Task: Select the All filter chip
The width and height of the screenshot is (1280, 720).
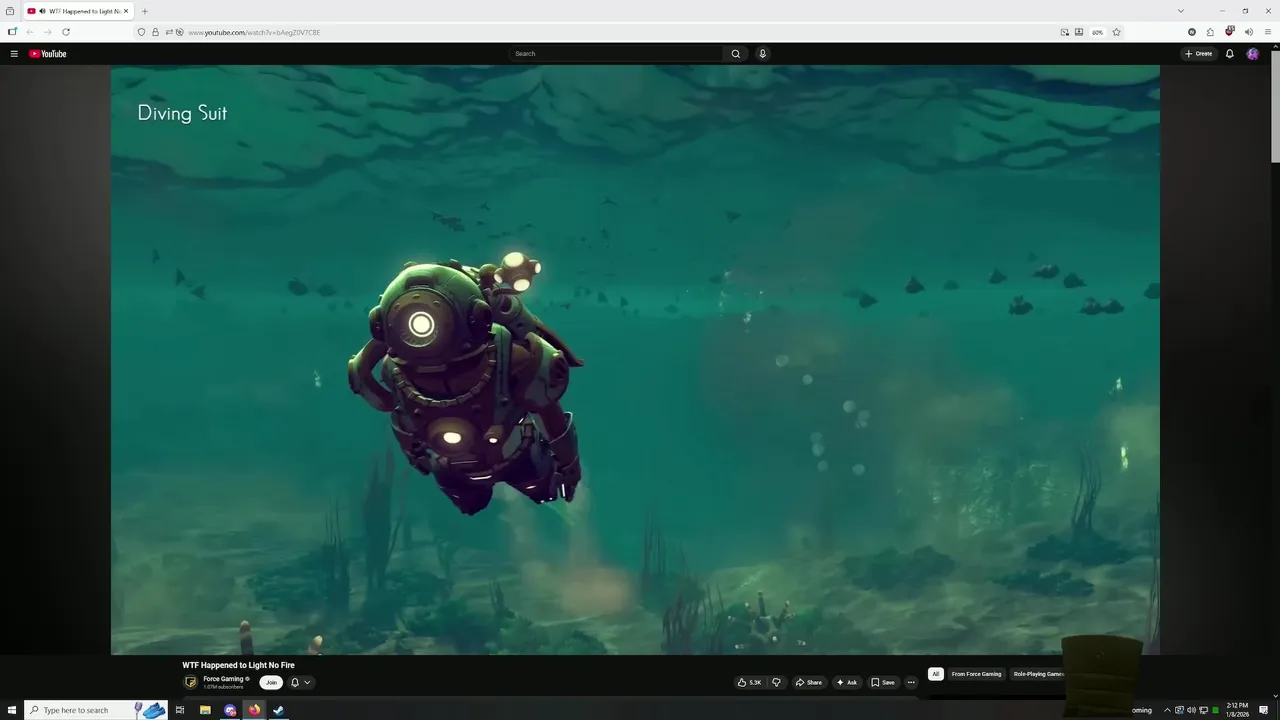Action: [936, 674]
